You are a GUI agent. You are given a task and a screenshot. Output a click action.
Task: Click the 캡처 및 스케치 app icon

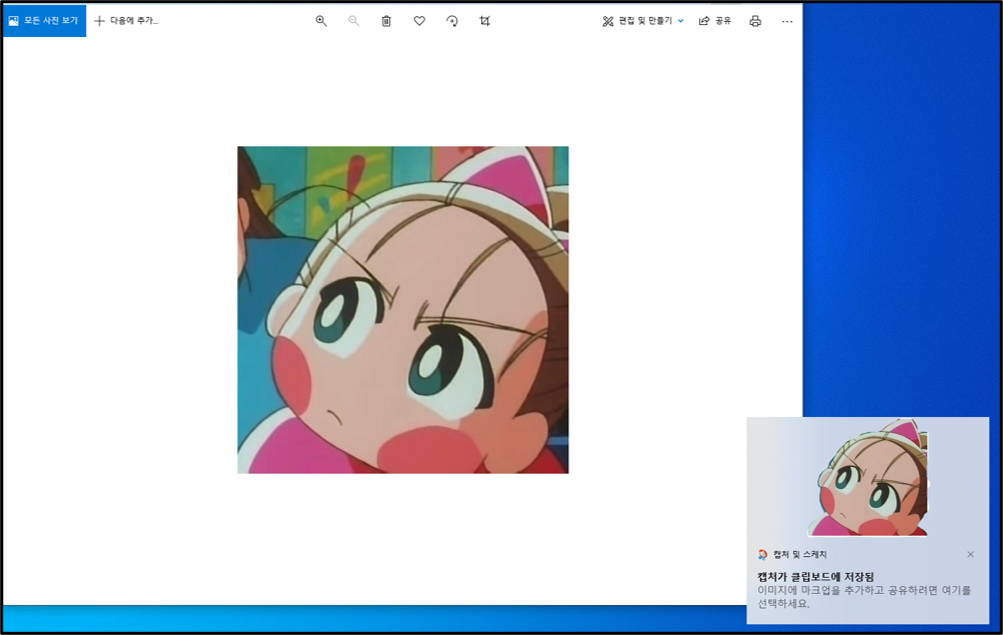762,554
